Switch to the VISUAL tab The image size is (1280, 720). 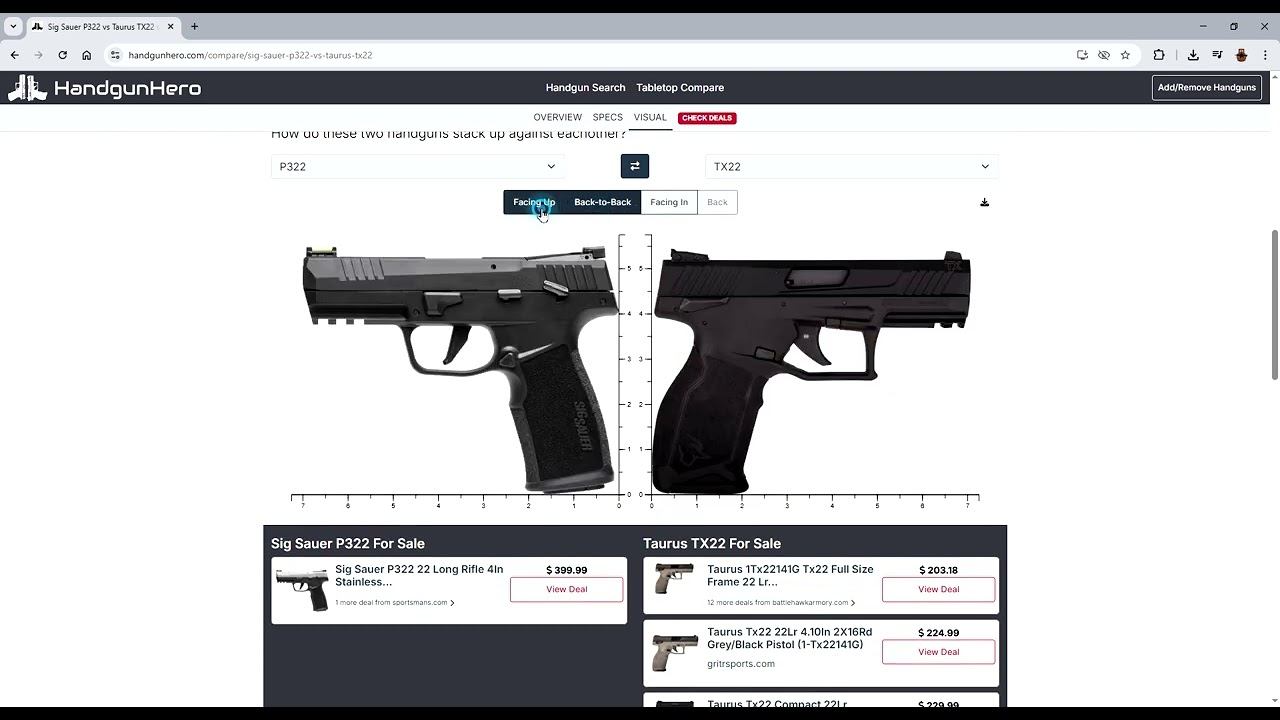(x=650, y=117)
